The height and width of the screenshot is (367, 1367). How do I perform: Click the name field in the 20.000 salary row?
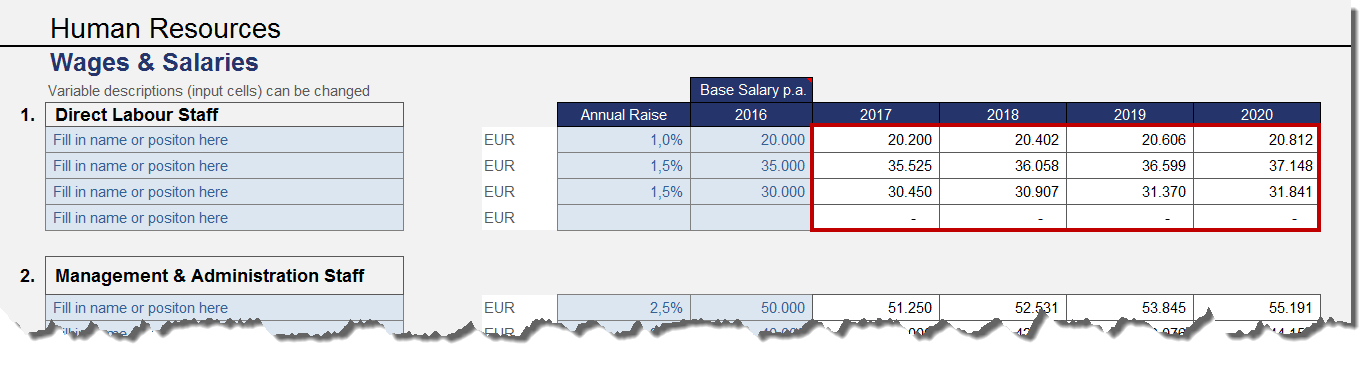tap(224, 140)
